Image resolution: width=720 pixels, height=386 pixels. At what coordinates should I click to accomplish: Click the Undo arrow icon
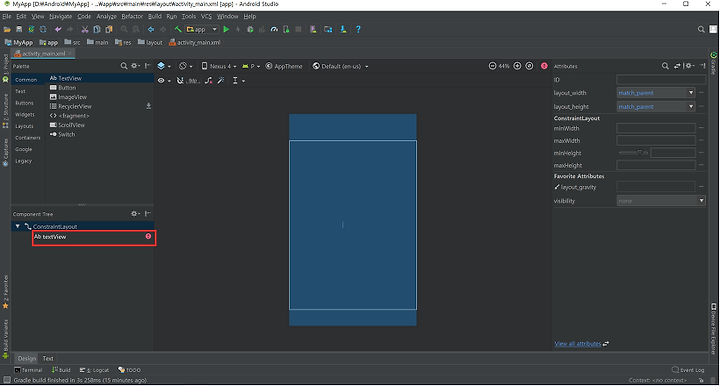tap(58, 29)
